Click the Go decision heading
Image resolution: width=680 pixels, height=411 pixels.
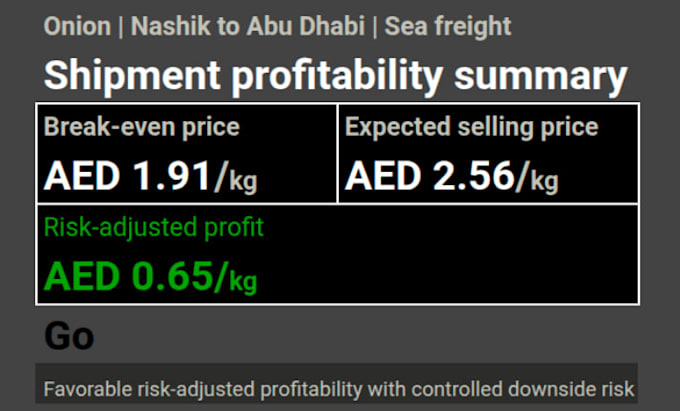coord(69,336)
